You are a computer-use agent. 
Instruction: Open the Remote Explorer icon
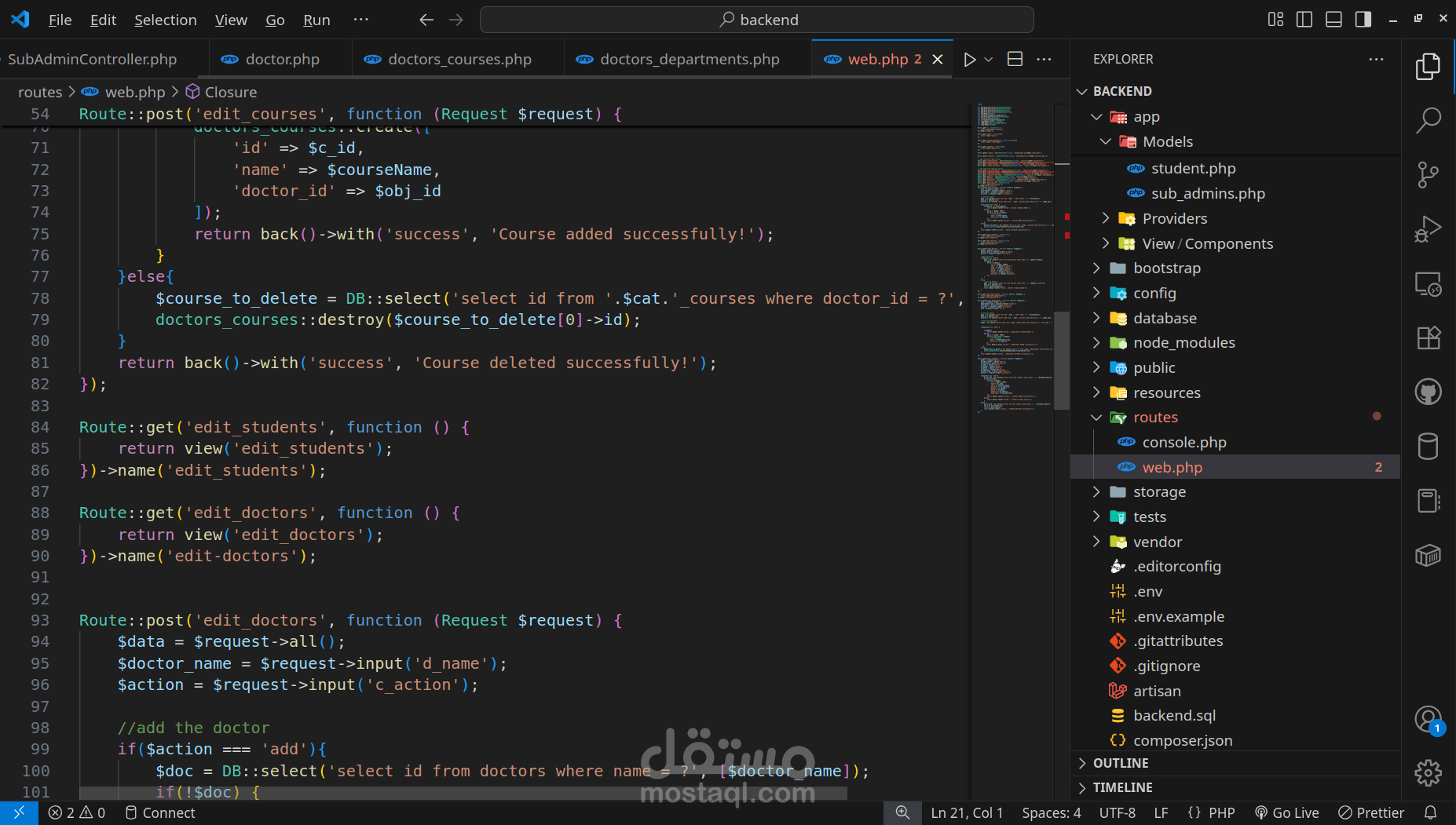point(1428,283)
